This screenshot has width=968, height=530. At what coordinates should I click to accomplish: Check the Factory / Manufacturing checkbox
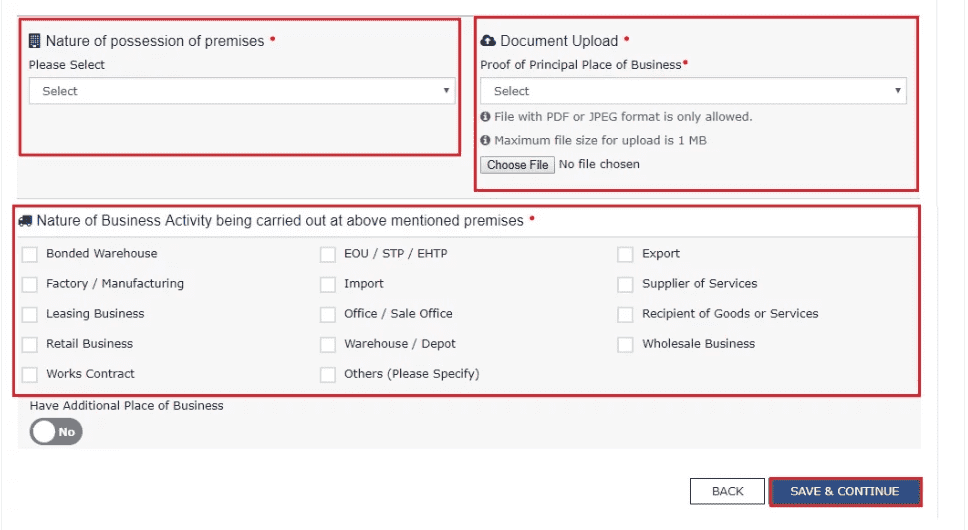30,284
